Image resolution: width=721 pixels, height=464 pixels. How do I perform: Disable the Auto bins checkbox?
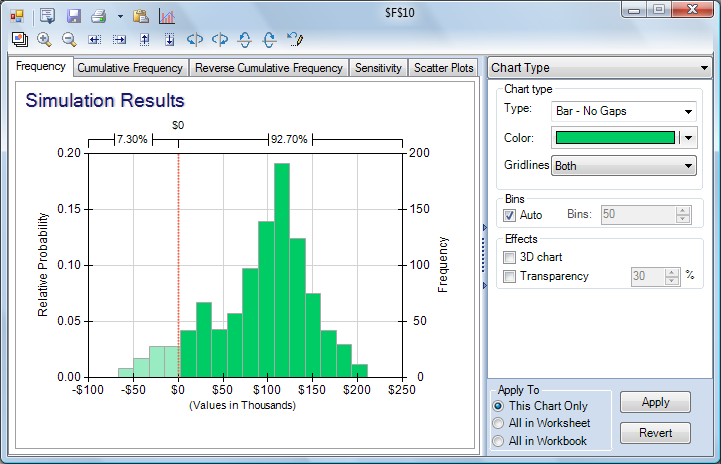[x=509, y=215]
